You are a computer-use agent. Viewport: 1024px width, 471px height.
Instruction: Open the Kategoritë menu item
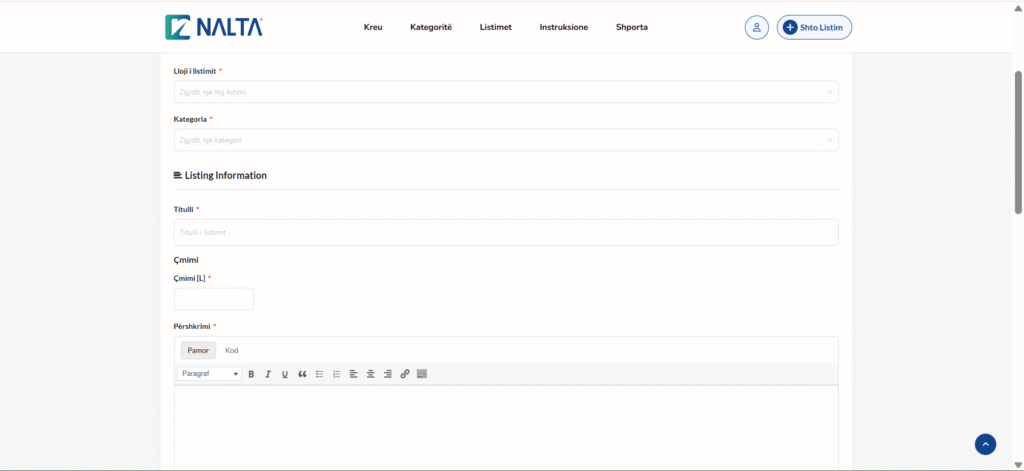coord(431,27)
